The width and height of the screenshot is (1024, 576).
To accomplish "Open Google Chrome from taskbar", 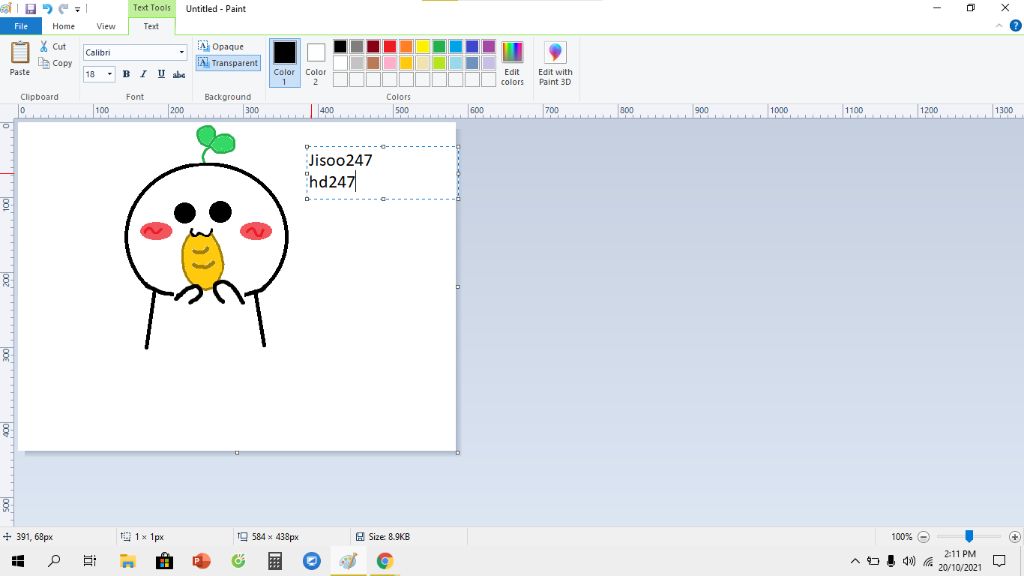I will [x=385, y=561].
